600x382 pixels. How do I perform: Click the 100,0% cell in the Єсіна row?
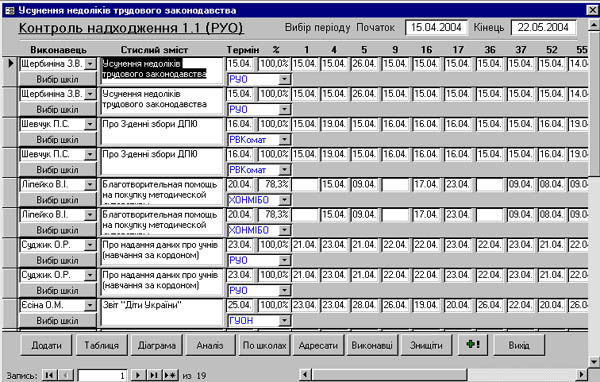click(x=274, y=305)
